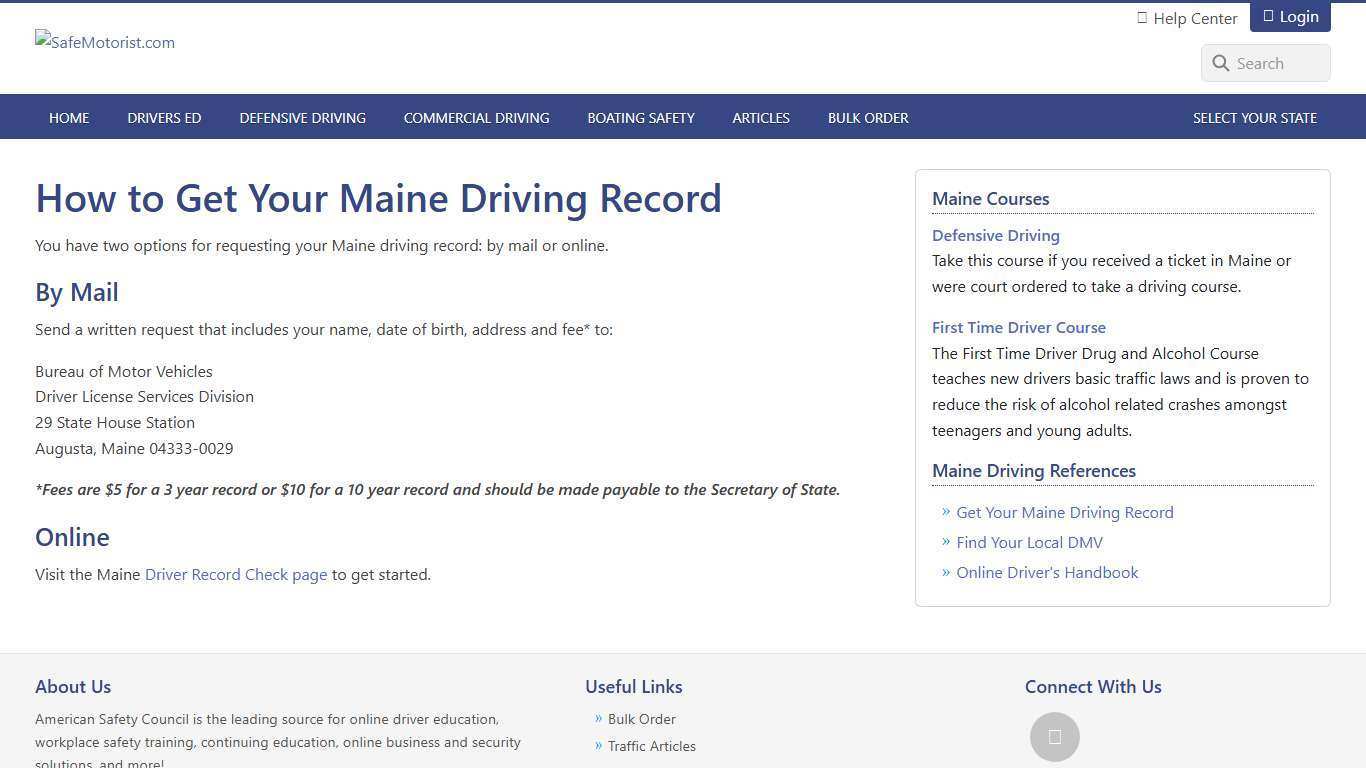This screenshot has width=1366, height=768.
Task: Select BOATING SAFETY from the navigation
Action: (x=641, y=117)
